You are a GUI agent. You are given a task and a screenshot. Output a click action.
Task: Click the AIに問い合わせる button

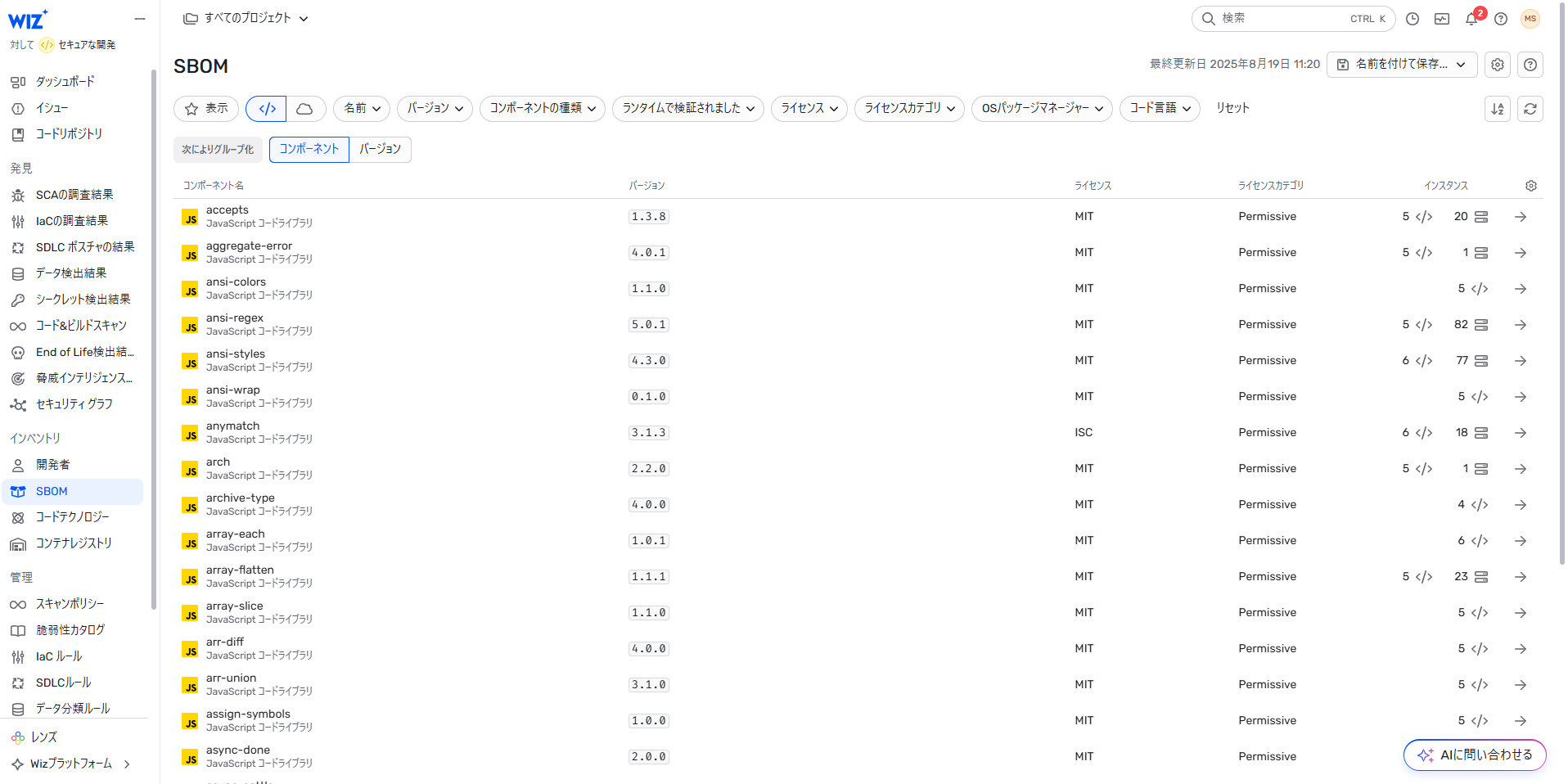pyautogui.click(x=1474, y=755)
